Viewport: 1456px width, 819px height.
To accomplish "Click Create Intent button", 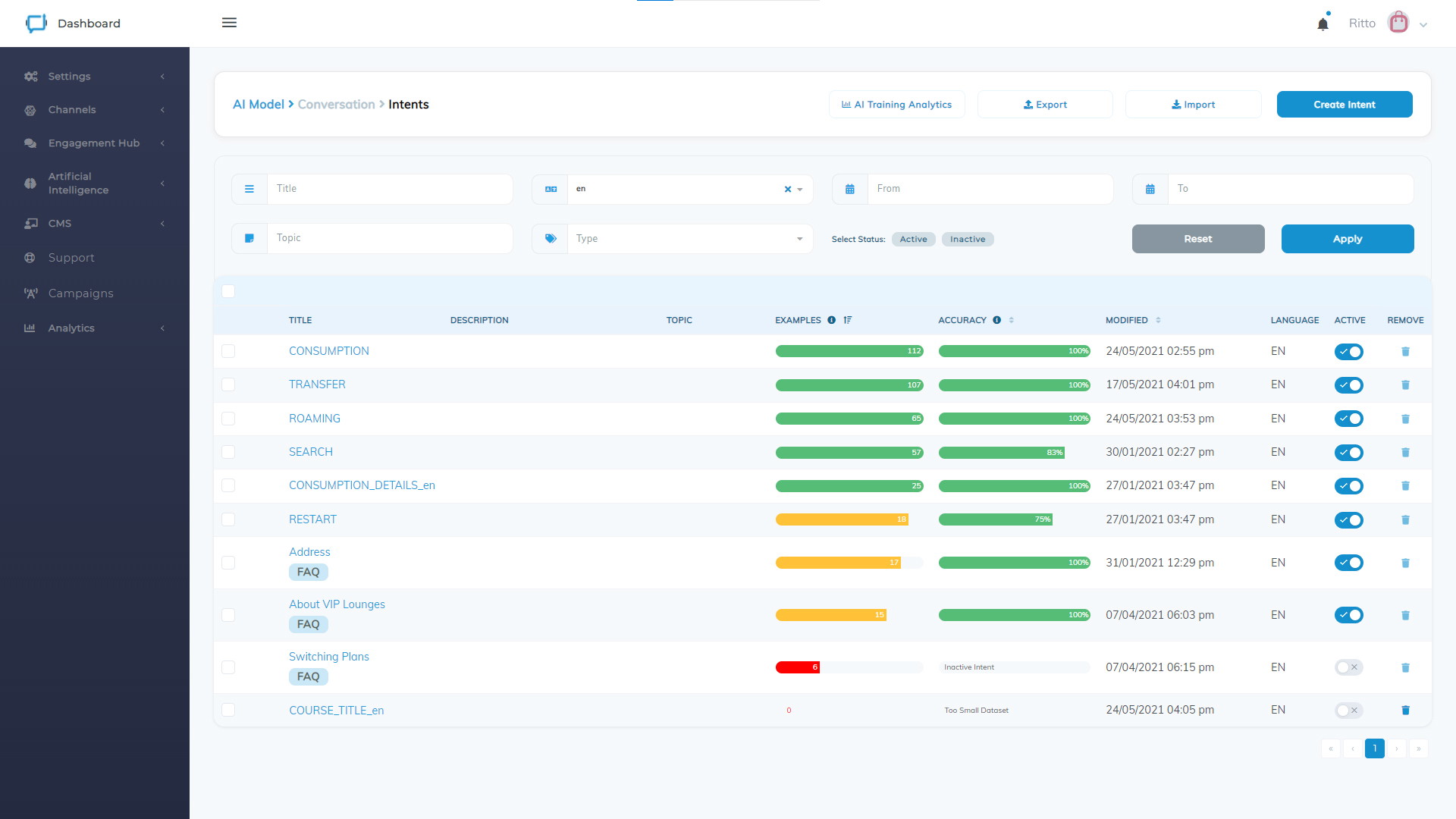I will pos(1345,104).
